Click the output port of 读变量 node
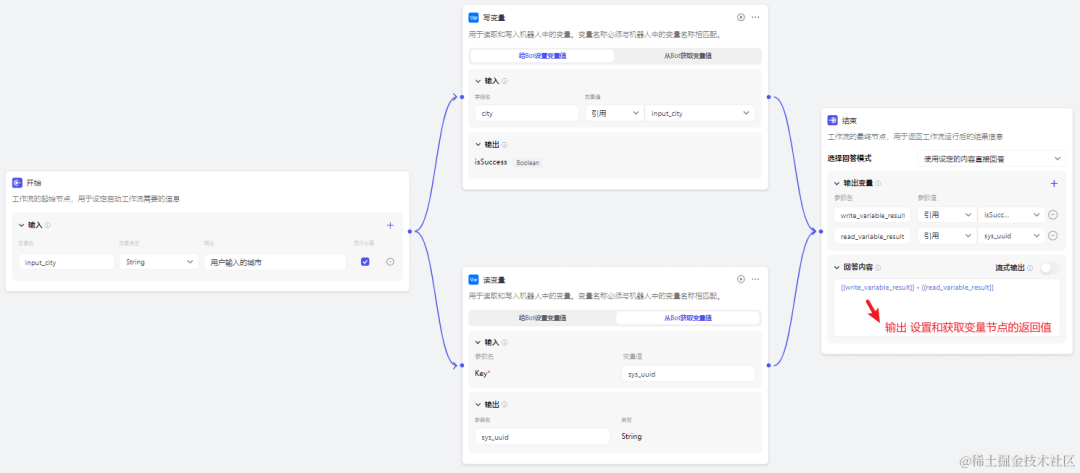Image resolution: width=1080 pixels, height=473 pixels. click(x=768, y=365)
